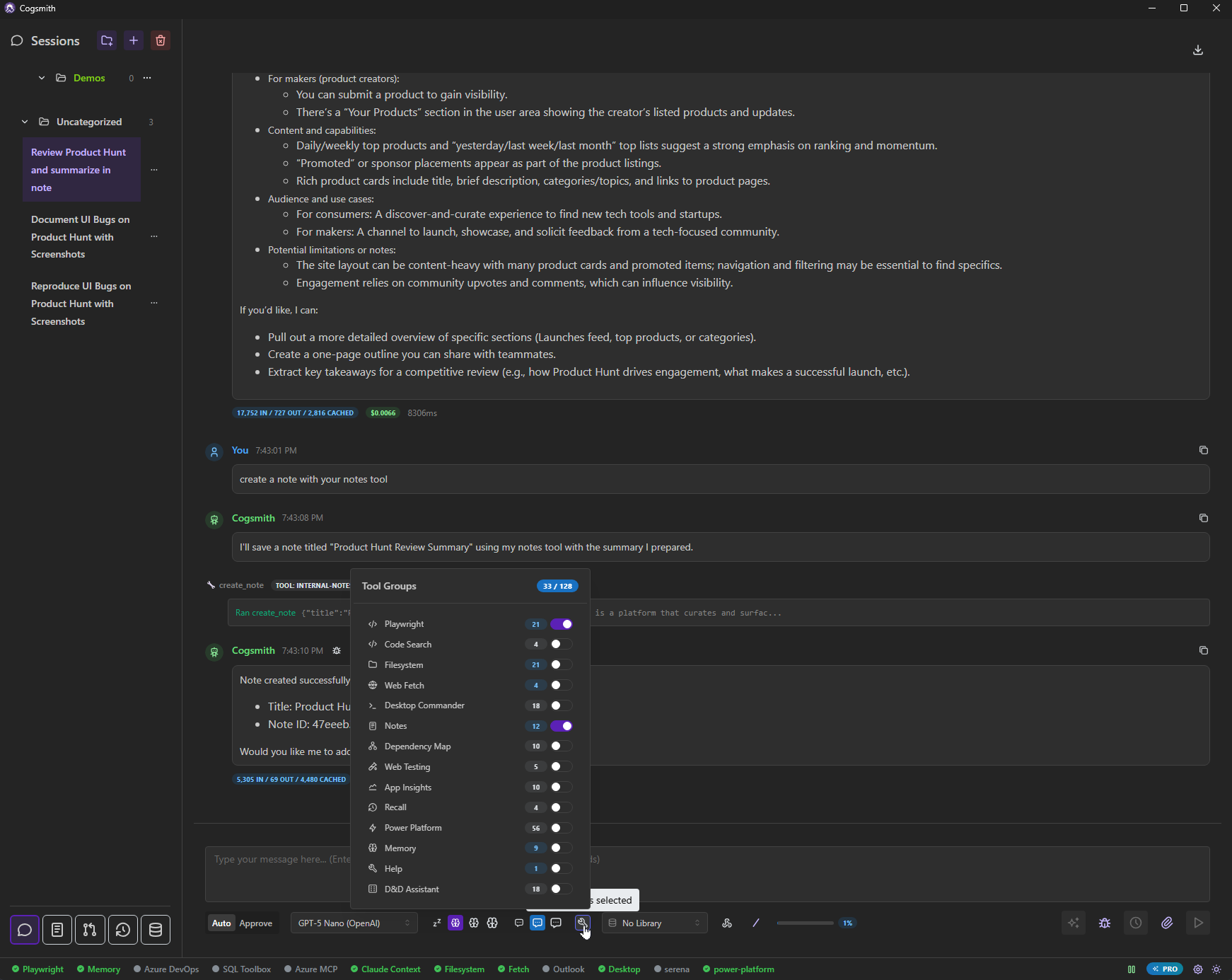Viewport: 1232px width, 980px height.
Task: Disable the Playwright tool group
Action: pyautogui.click(x=562, y=624)
